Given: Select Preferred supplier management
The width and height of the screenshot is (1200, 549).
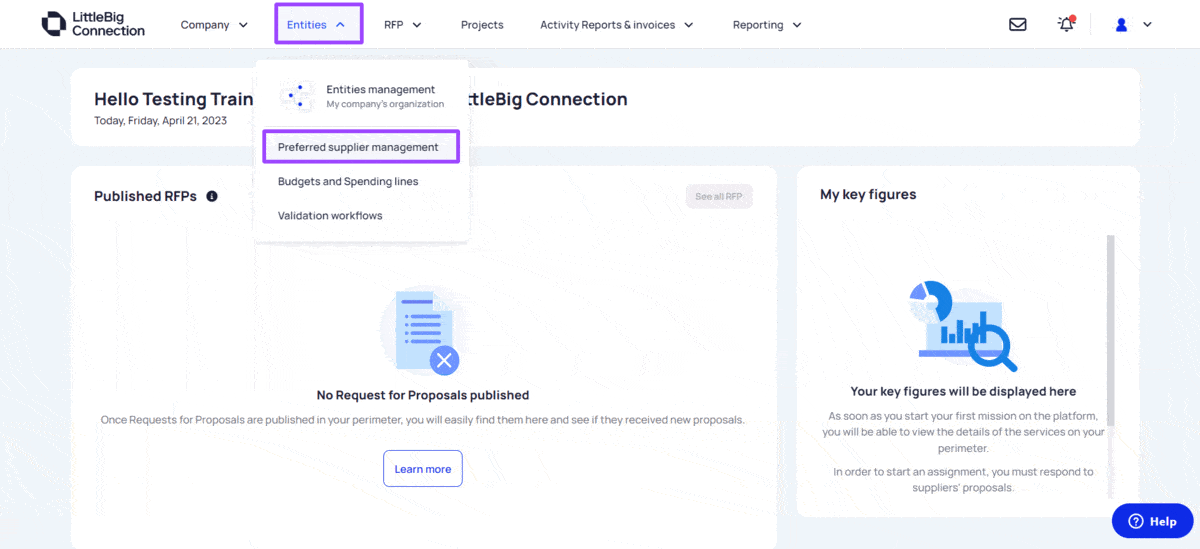Looking at the screenshot, I should point(361,147).
